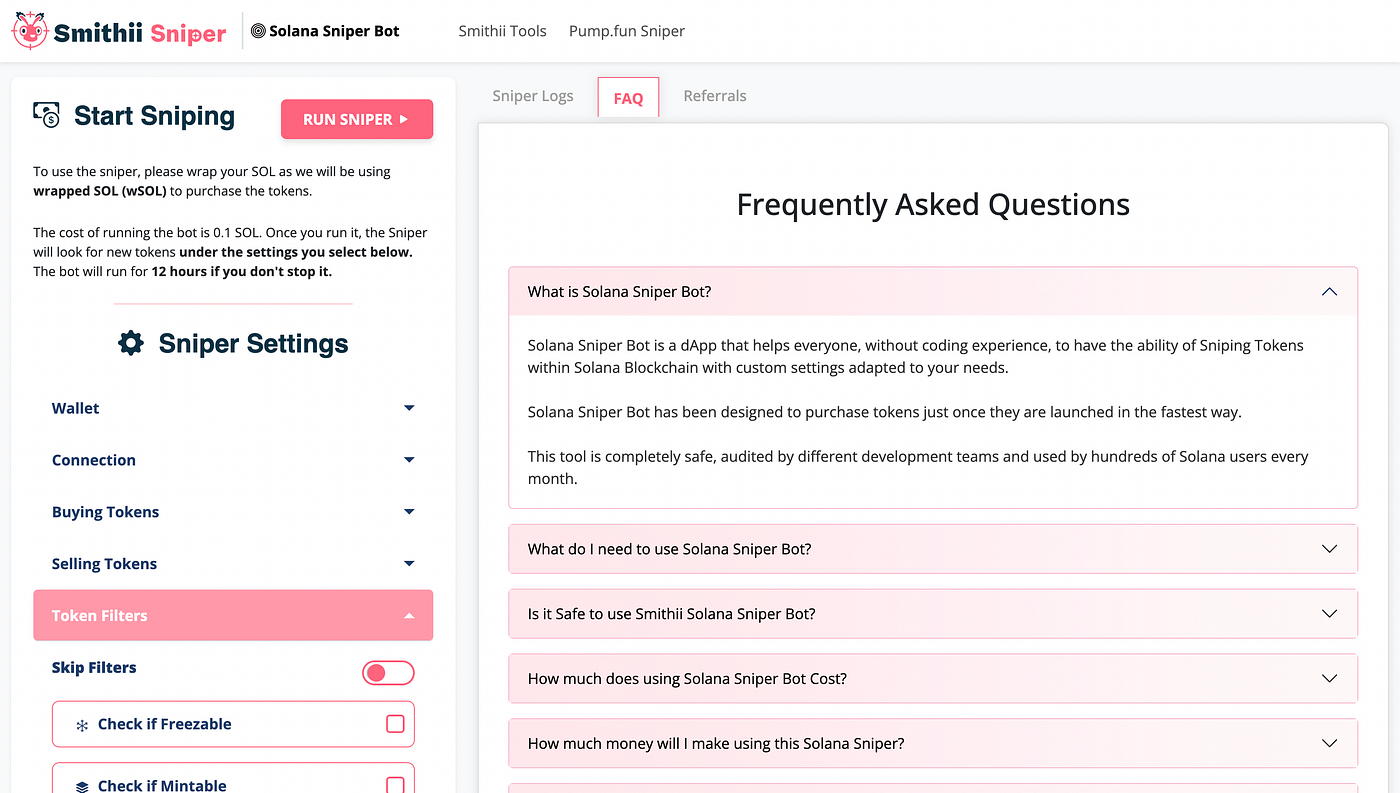Image resolution: width=1400 pixels, height=793 pixels.
Task: Click the 'under the settings you select below.' text
Action: tap(296, 252)
